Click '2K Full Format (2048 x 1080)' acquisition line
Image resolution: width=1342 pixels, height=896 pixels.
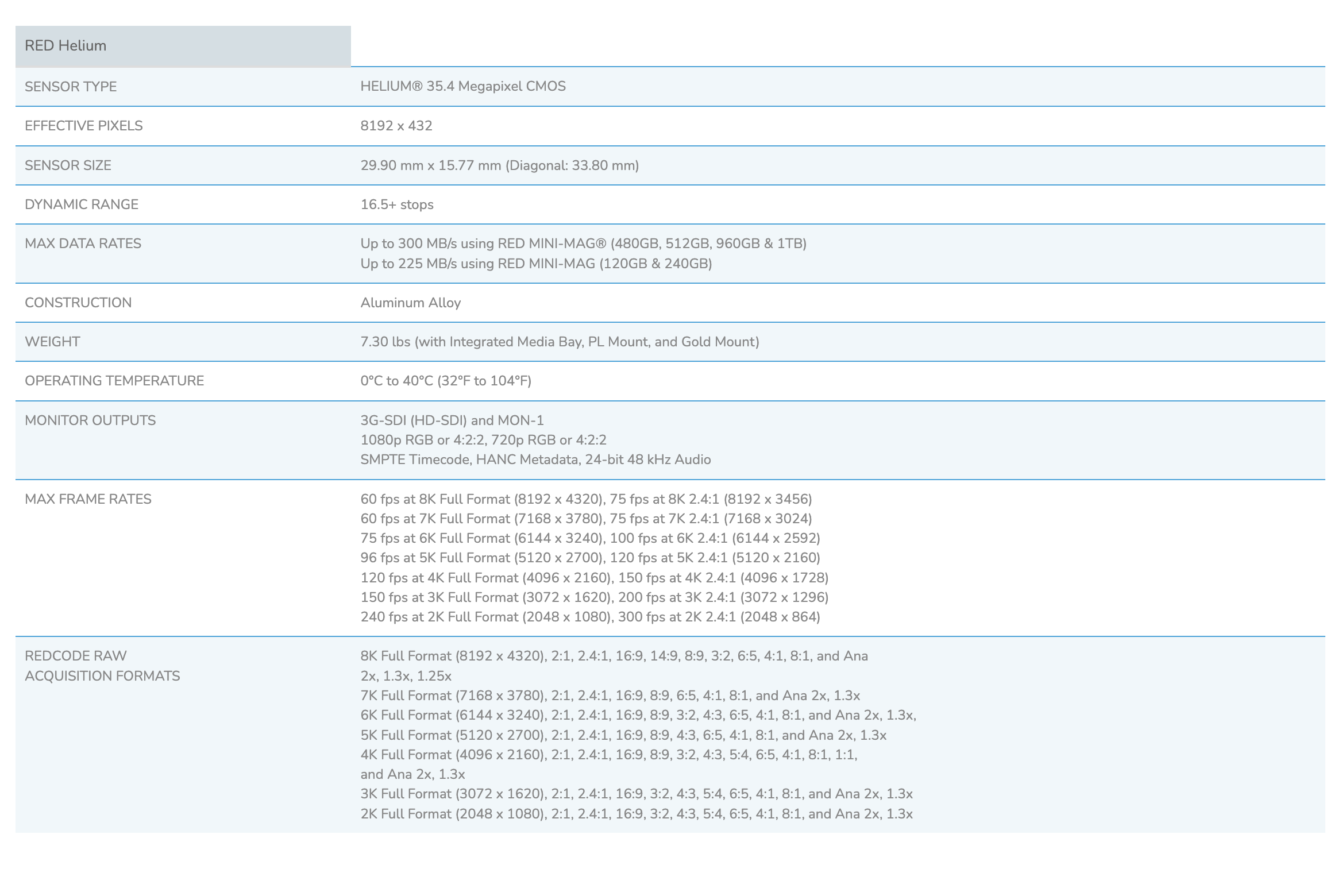637,814
